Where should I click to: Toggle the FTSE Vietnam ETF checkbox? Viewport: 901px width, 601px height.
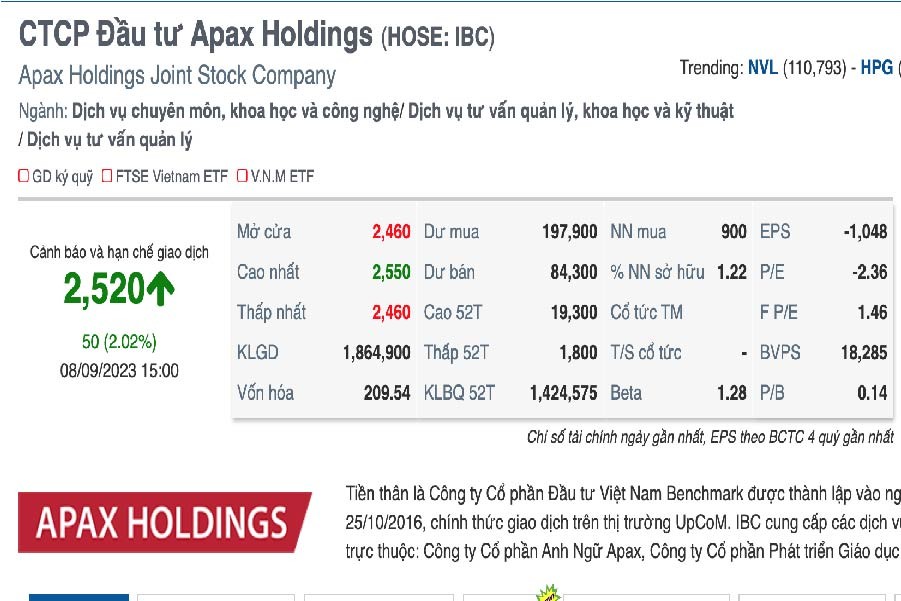point(108,177)
